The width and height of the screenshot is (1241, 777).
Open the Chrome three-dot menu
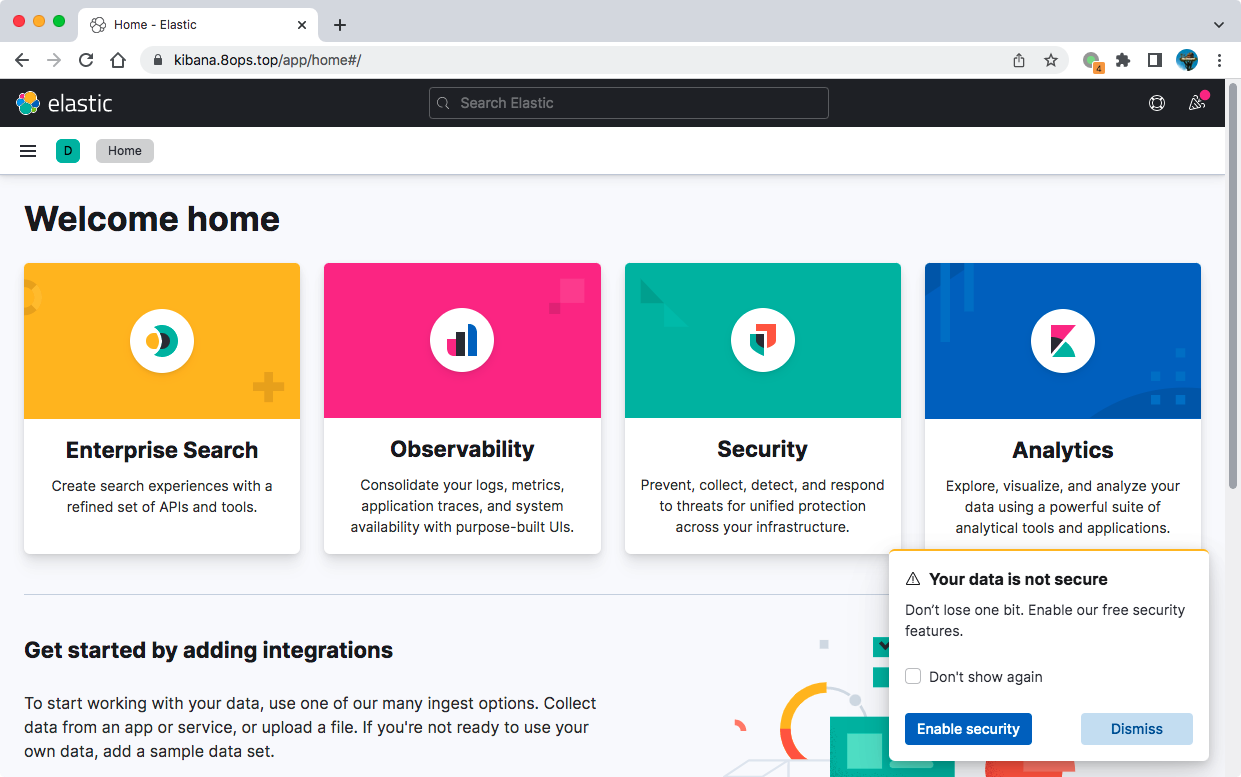(x=1220, y=60)
